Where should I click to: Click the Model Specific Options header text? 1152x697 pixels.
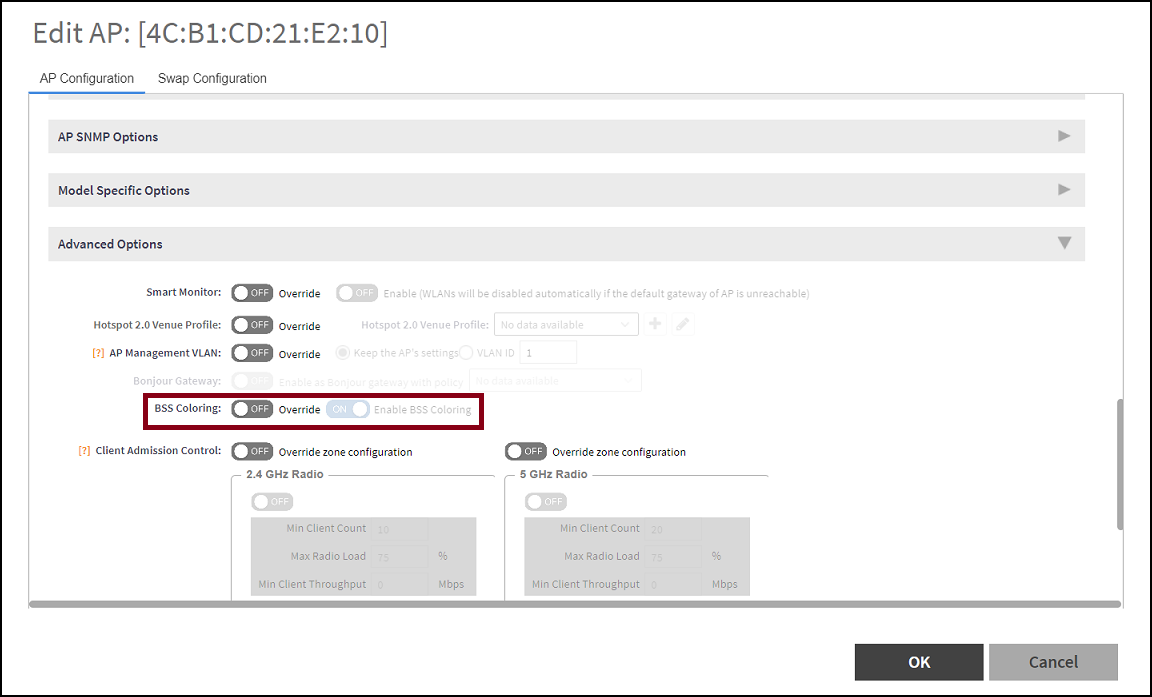123,190
